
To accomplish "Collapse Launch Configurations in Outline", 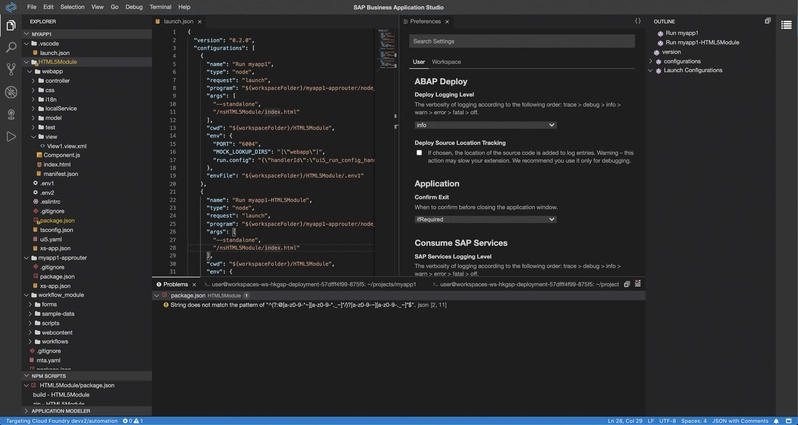I will pyautogui.click(x=650, y=71).
